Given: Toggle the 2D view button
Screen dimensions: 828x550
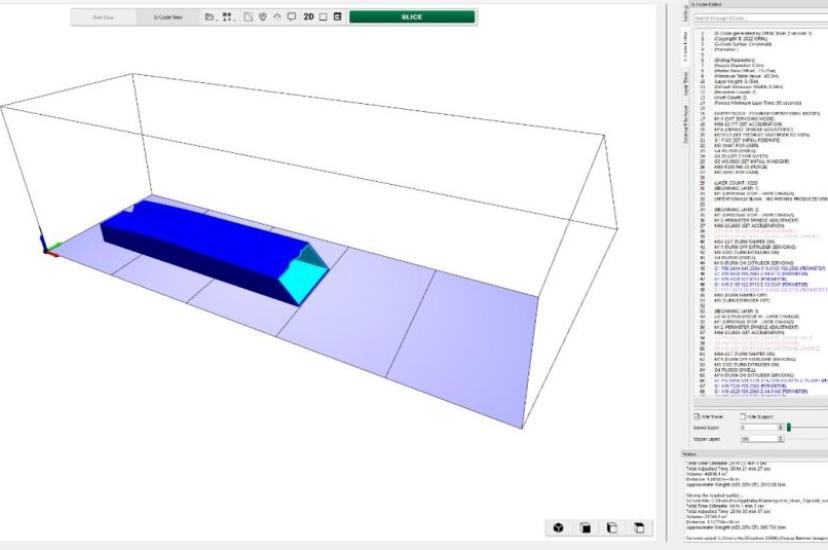Looking at the screenshot, I should coord(308,17).
